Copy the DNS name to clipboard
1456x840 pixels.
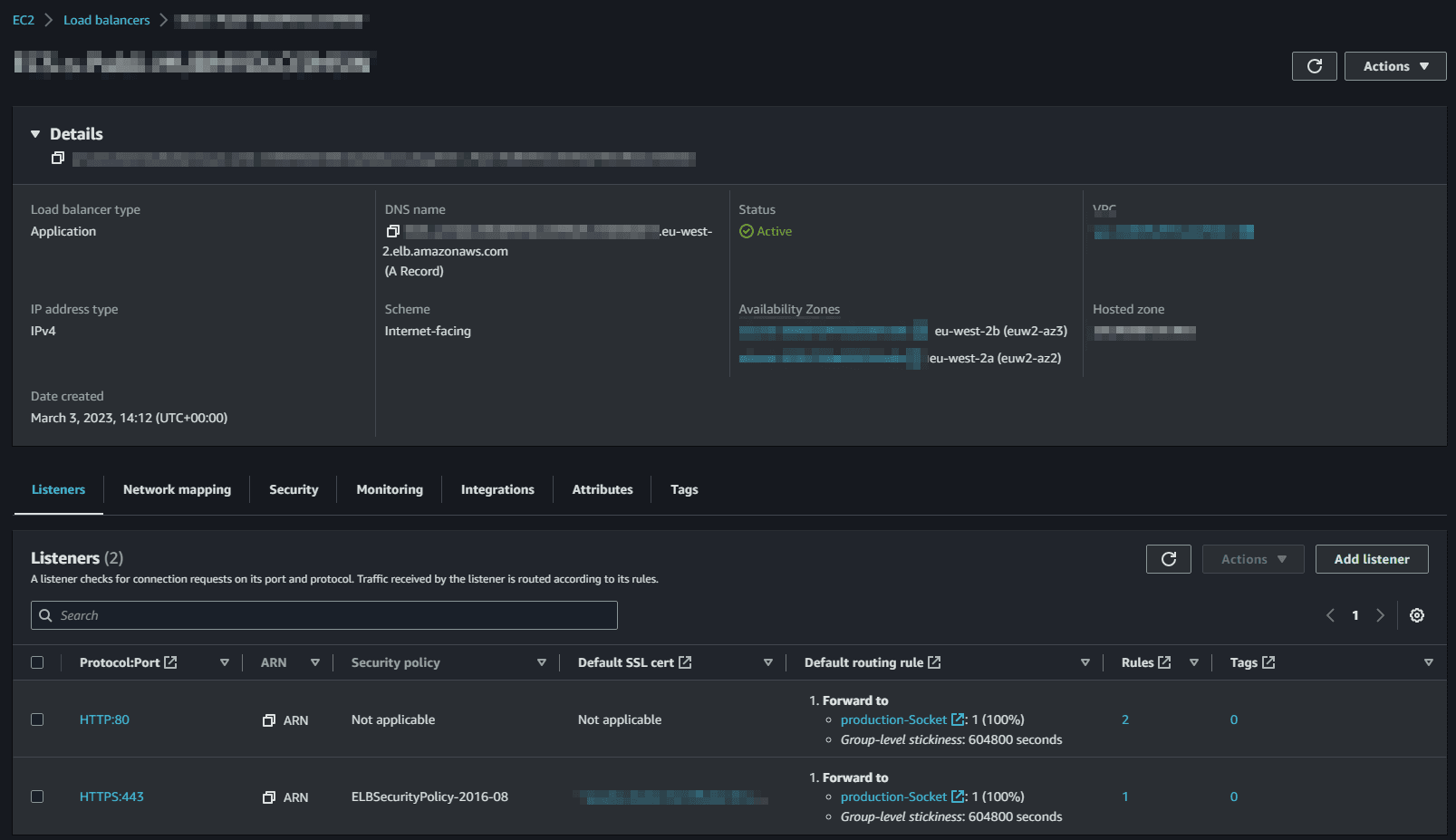pos(393,232)
